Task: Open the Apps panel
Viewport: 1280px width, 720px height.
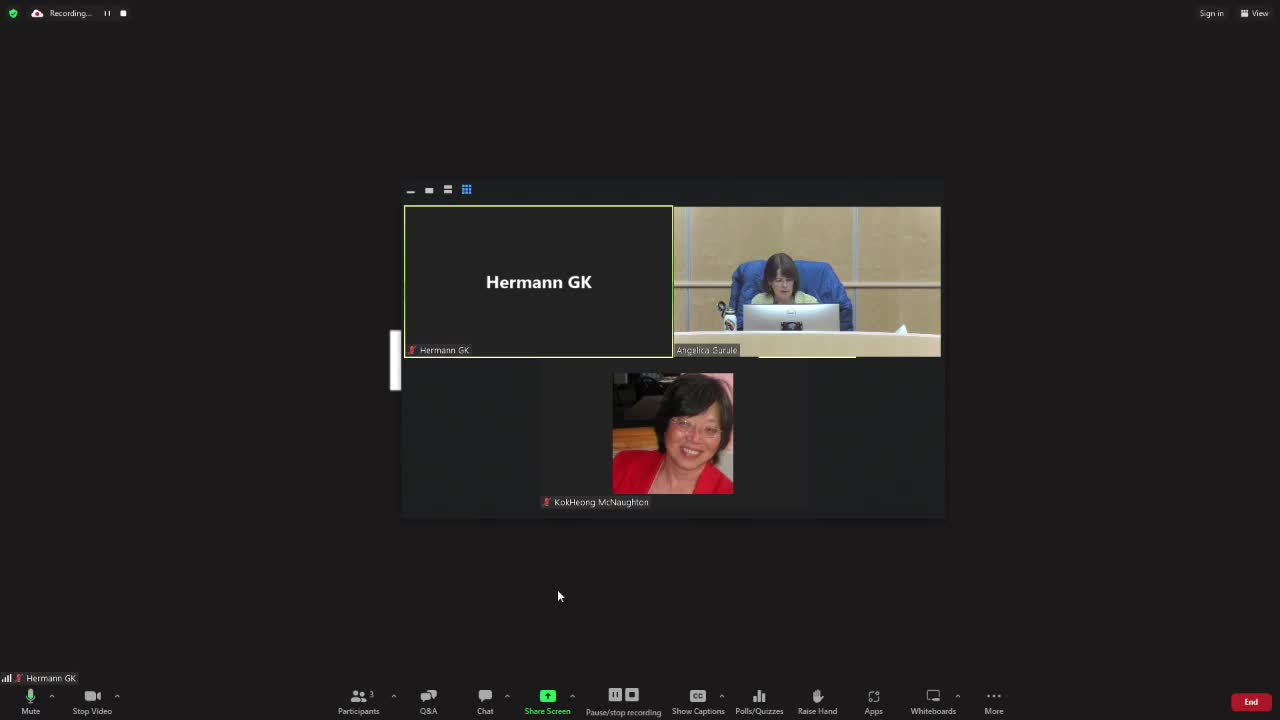Action: point(873,701)
